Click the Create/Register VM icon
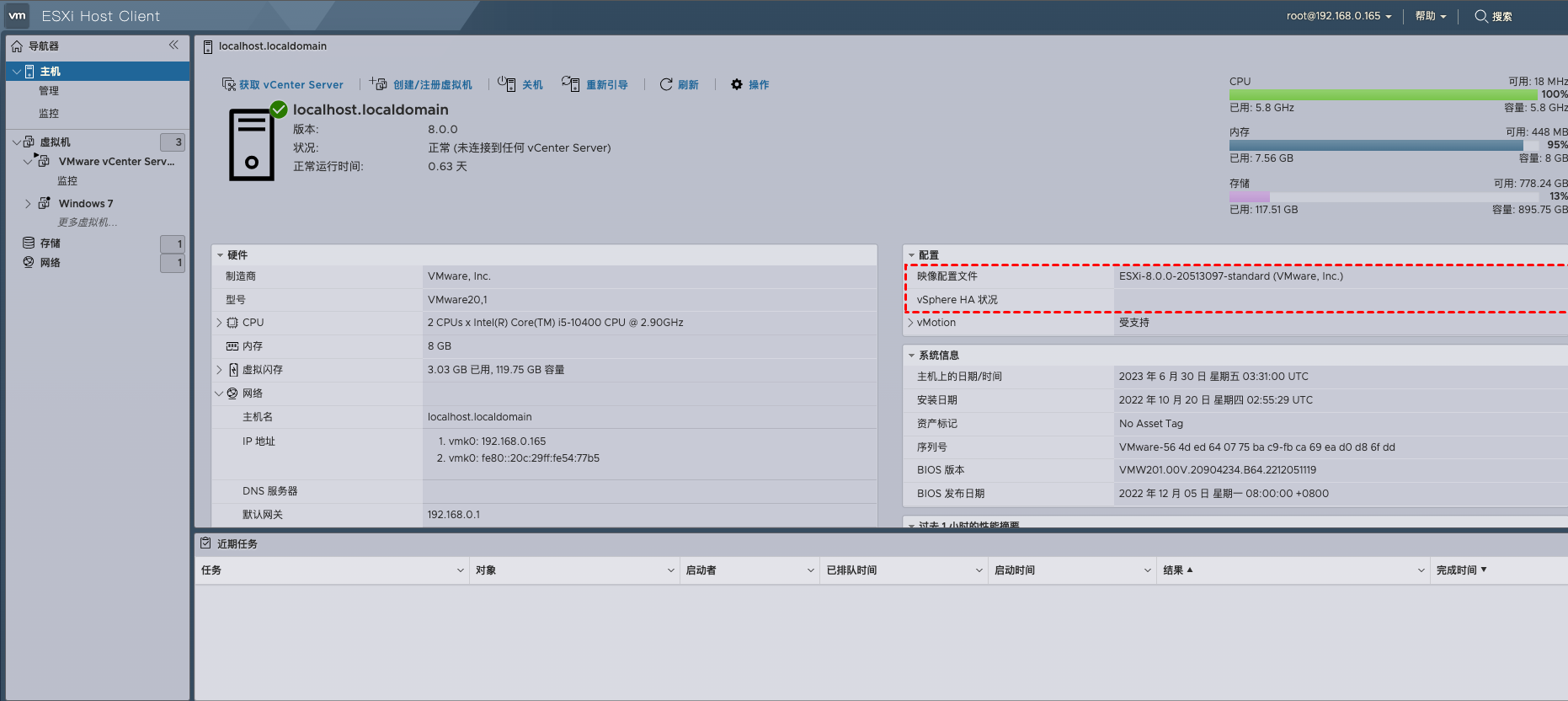 click(378, 84)
